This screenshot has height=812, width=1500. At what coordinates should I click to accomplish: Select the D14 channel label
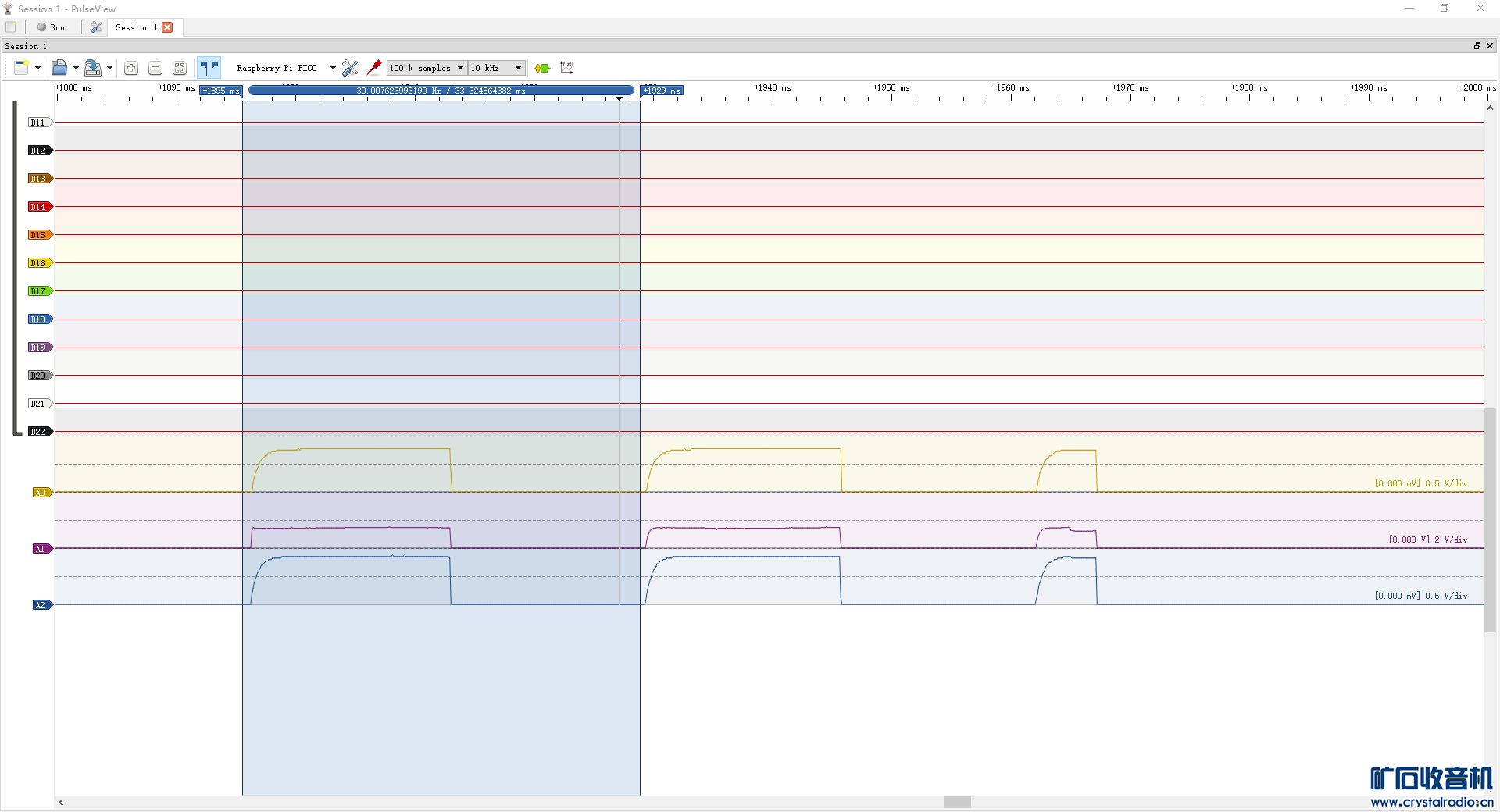(38, 207)
